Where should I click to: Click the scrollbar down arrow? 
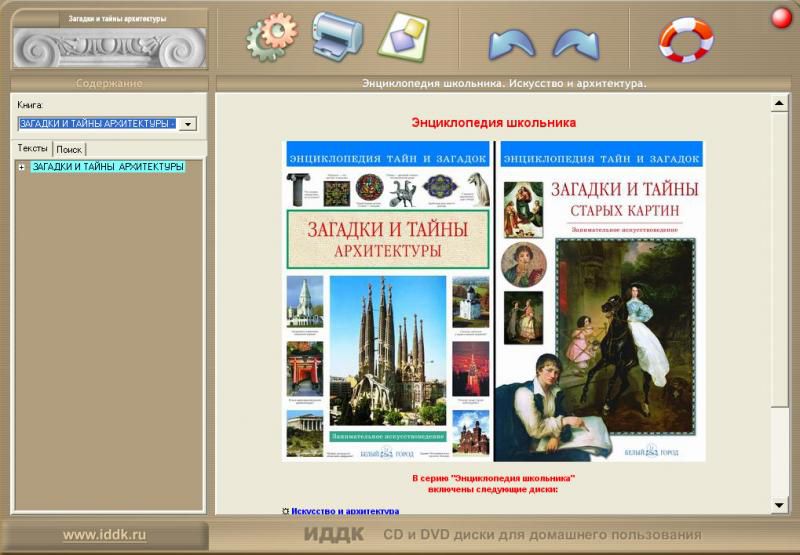coord(779,505)
